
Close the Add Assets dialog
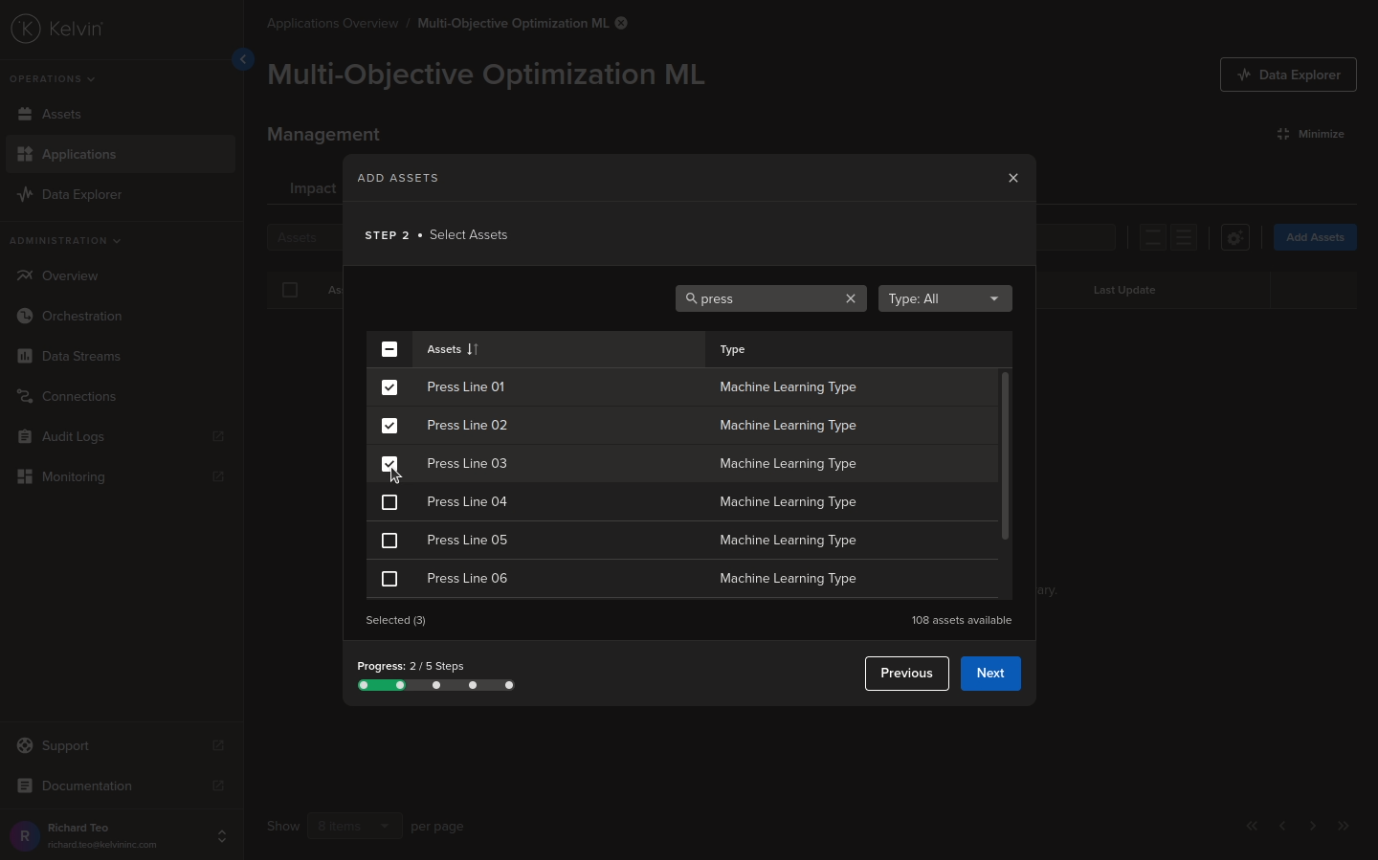[1013, 178]
